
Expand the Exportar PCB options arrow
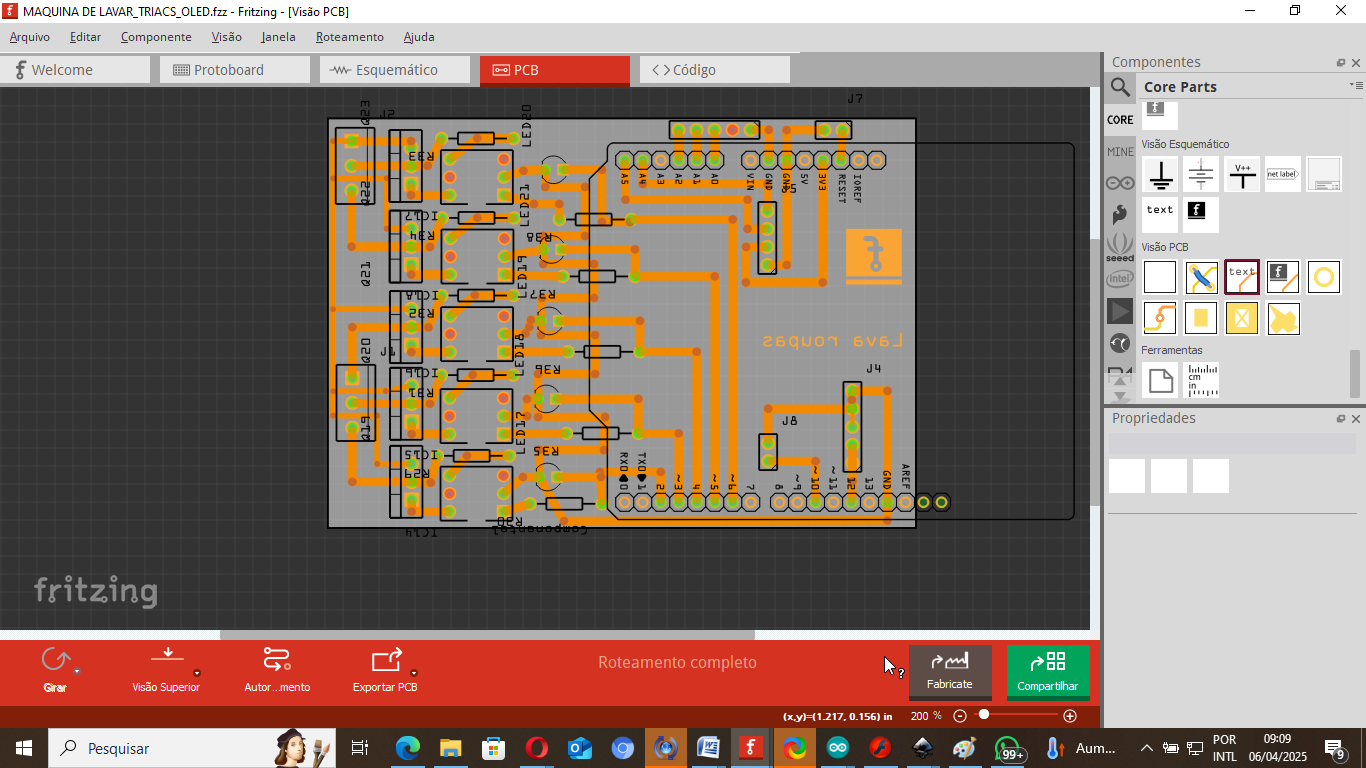tap(414, 673)
